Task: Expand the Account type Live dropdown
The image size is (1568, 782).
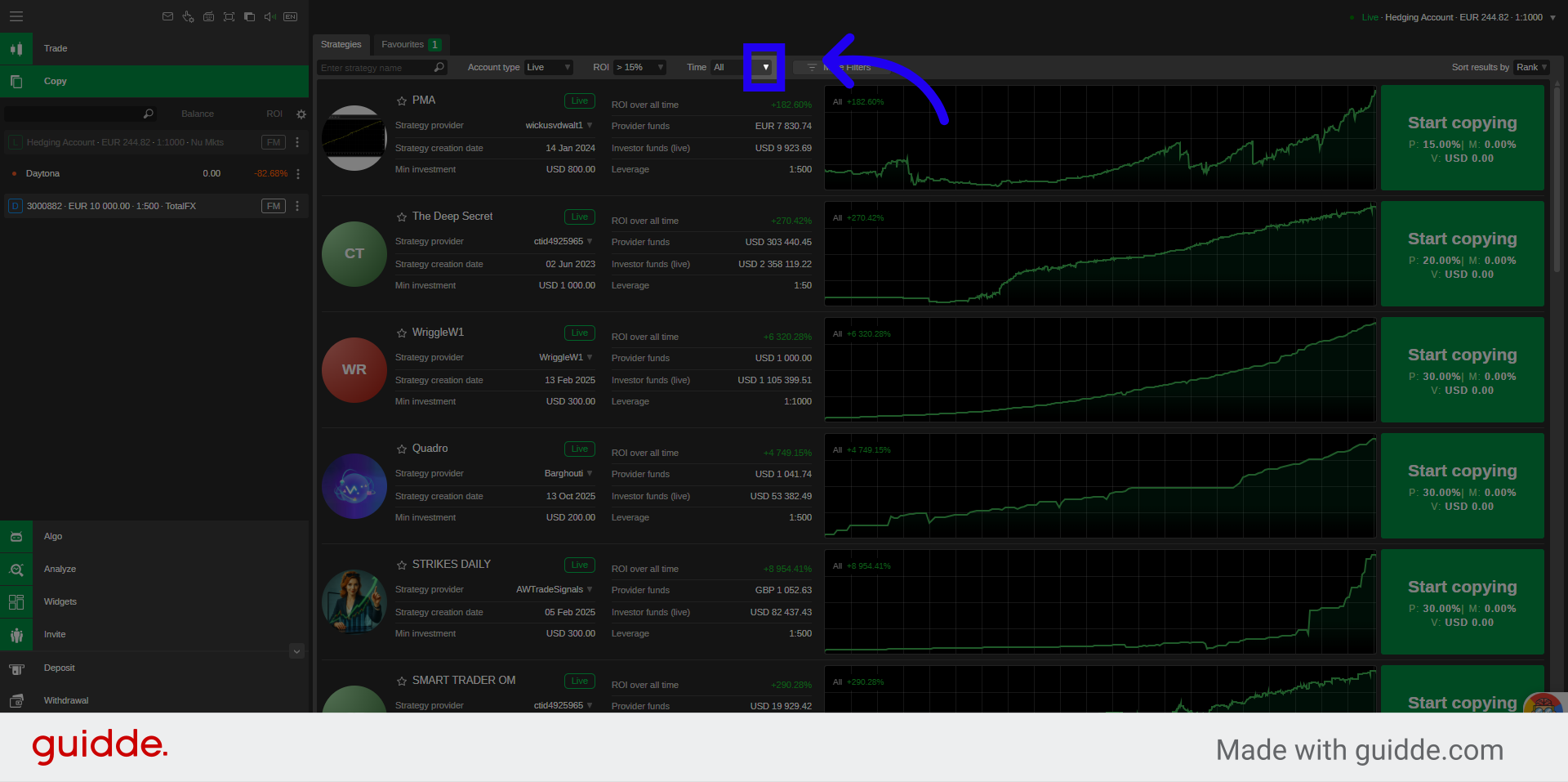Action: pyautogui.click(x=548, y=68)
